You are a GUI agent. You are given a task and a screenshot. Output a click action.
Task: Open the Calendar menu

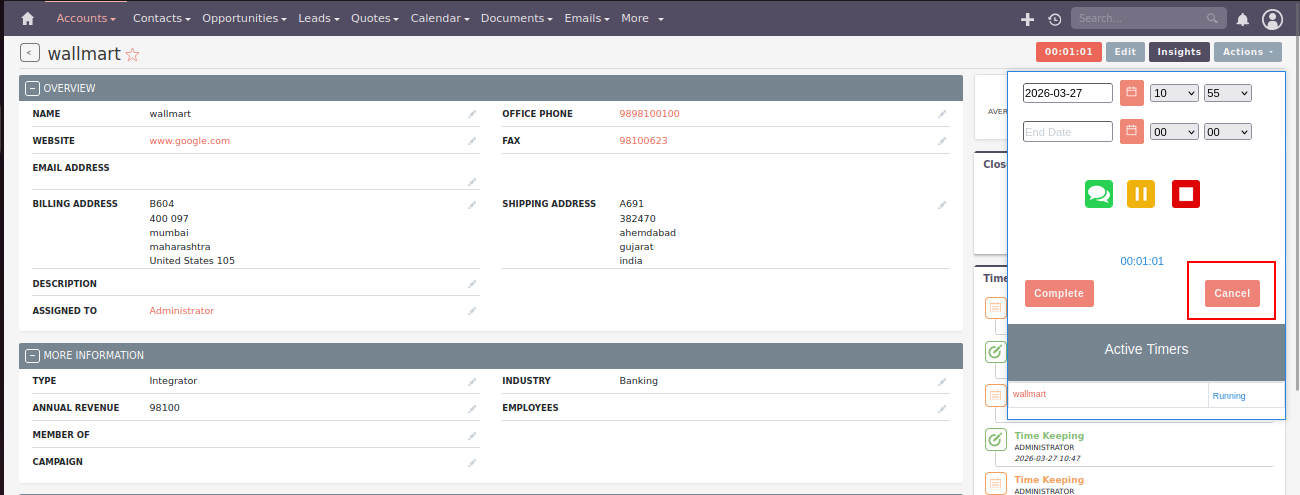coord(440,19)
